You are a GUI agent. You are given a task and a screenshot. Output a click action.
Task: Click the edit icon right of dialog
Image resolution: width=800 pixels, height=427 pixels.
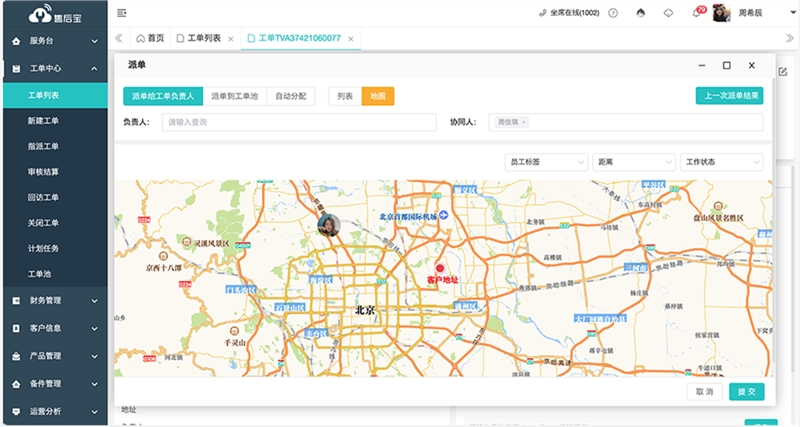pyautogui.click(x=782, y=72)
